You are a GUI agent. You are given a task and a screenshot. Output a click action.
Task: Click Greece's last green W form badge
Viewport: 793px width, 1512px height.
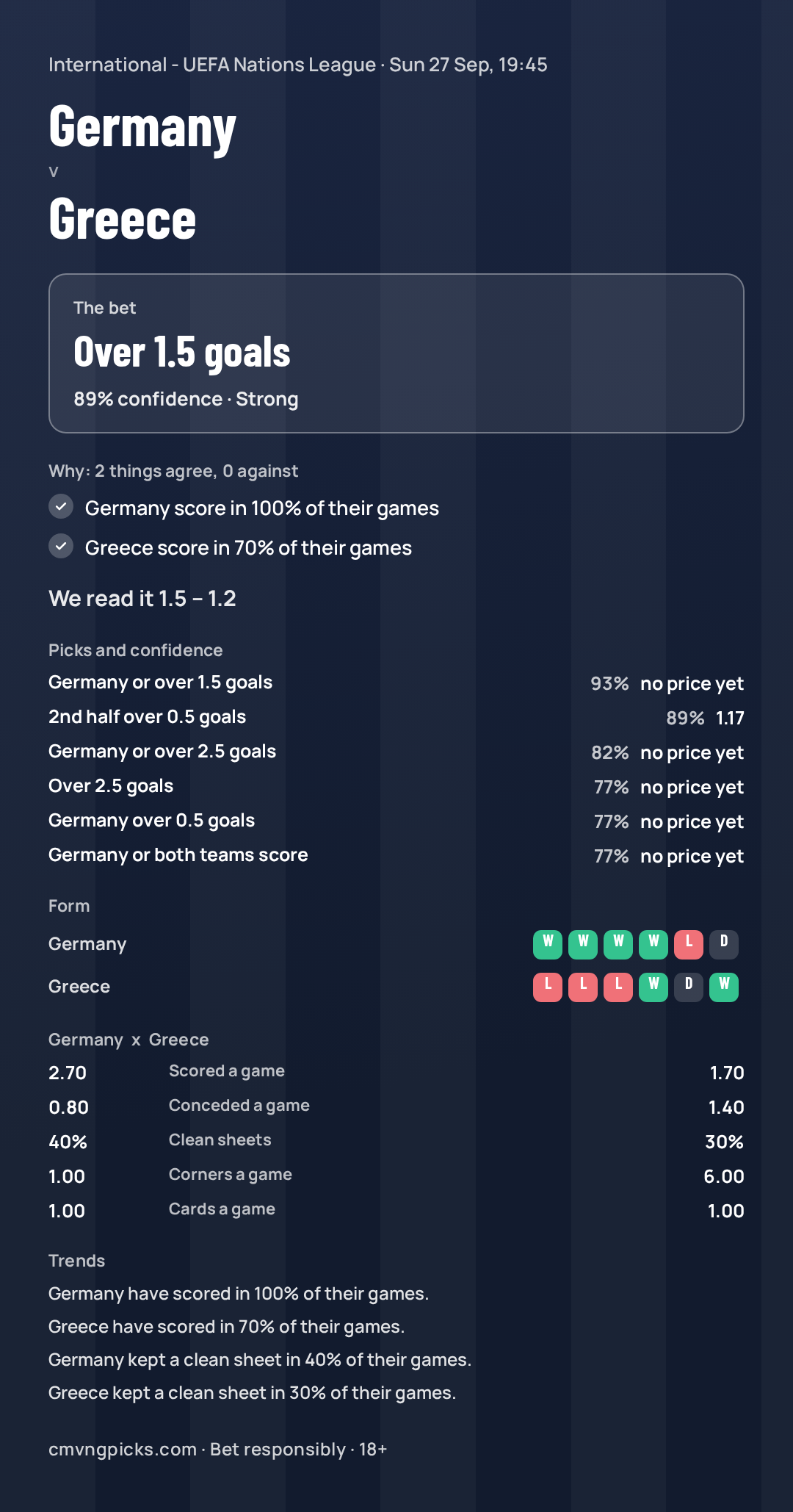pos(724,987)
